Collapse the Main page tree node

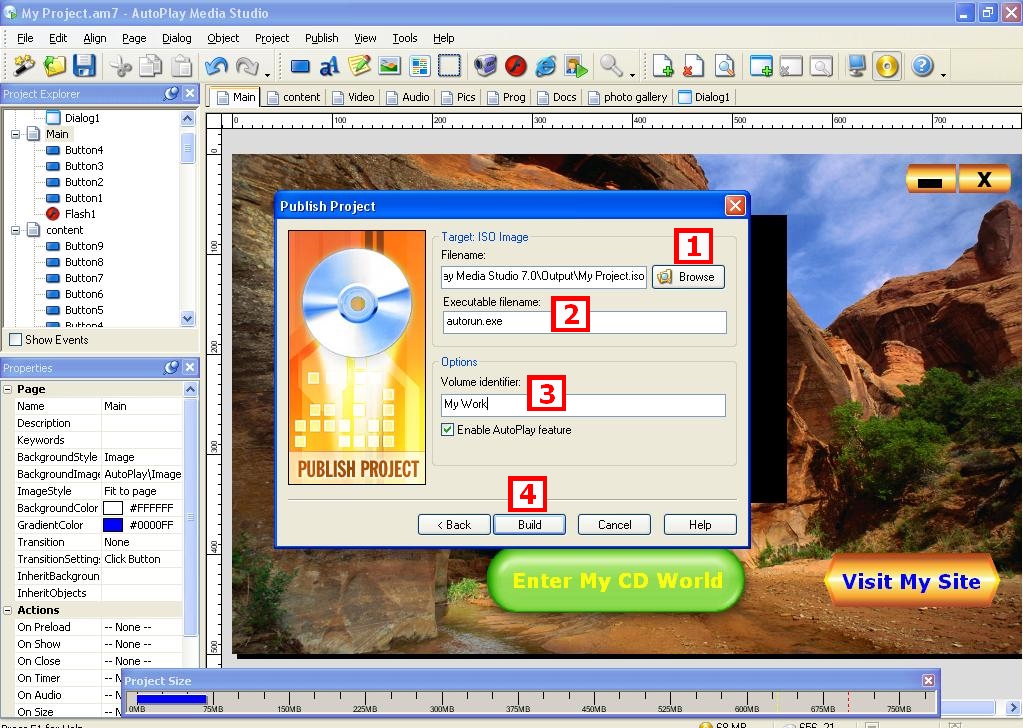tap(16, 134)
